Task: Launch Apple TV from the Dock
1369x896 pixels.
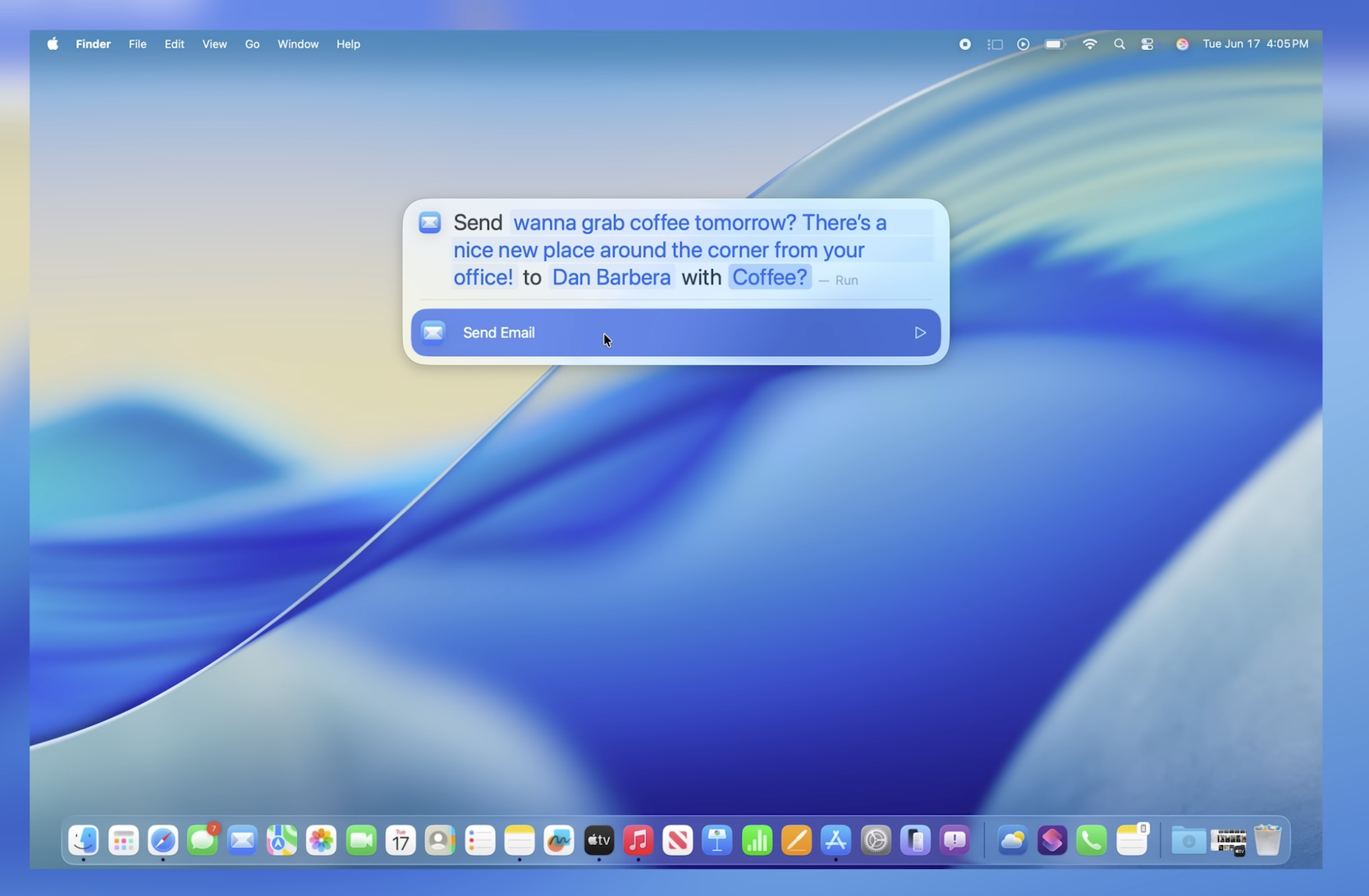Action: [x=598, y=839]
